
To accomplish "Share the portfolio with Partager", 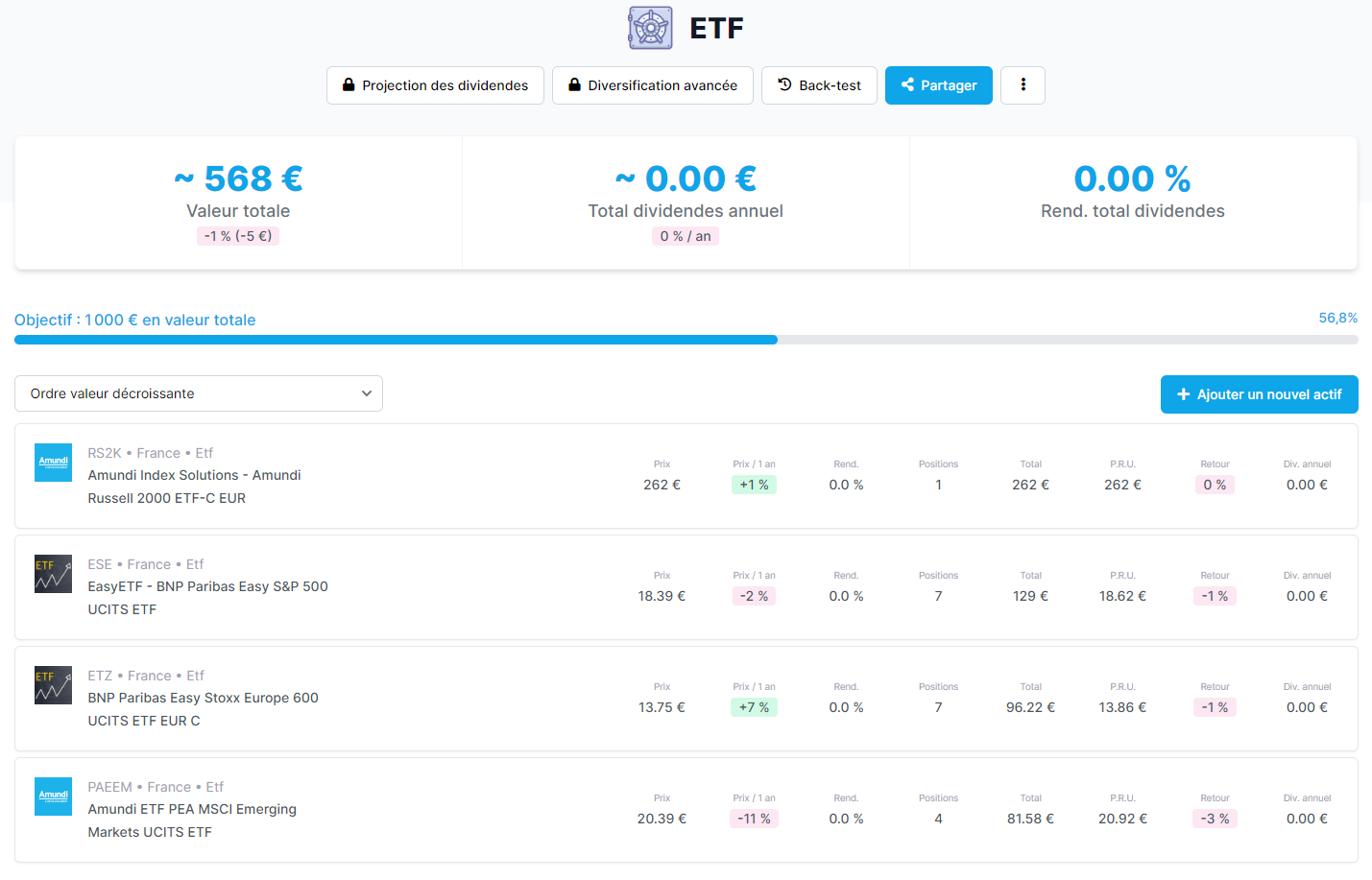I will (x=939, y=85).
